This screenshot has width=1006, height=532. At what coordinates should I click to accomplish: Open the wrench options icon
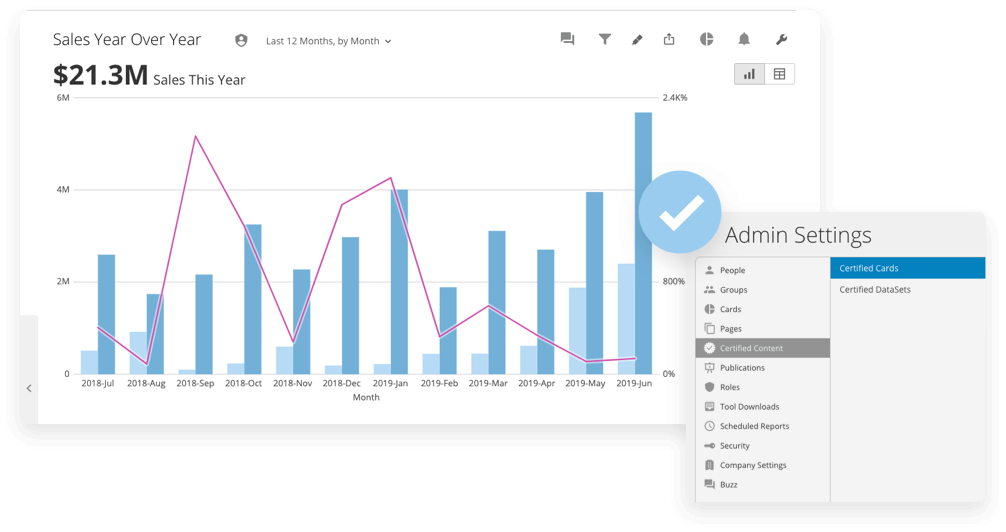(781, 40)
